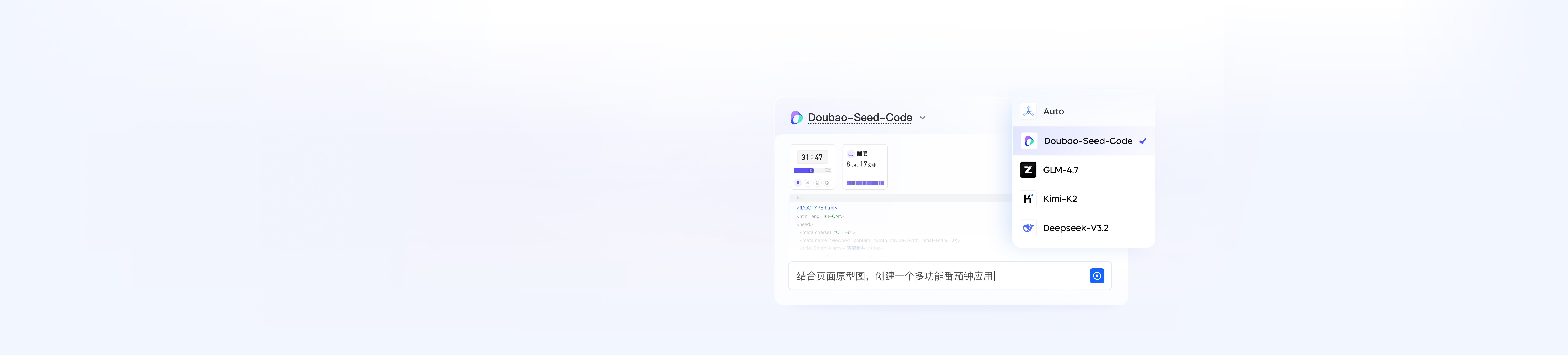Expand the model selector chevron
Screen dimensions: 1568x355
click(922, 118)
